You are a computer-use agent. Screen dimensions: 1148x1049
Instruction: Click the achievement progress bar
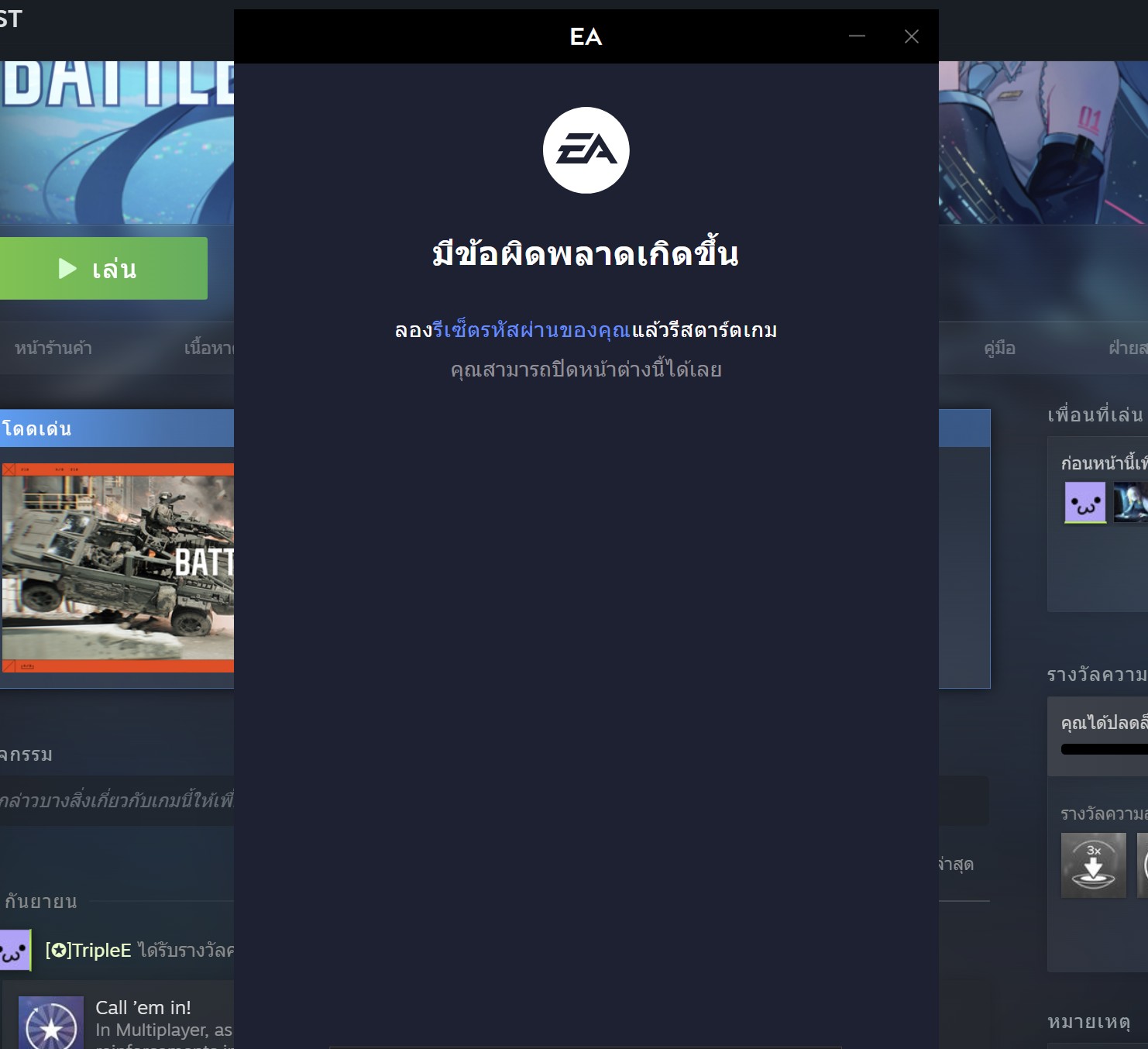coord(1105,749)
